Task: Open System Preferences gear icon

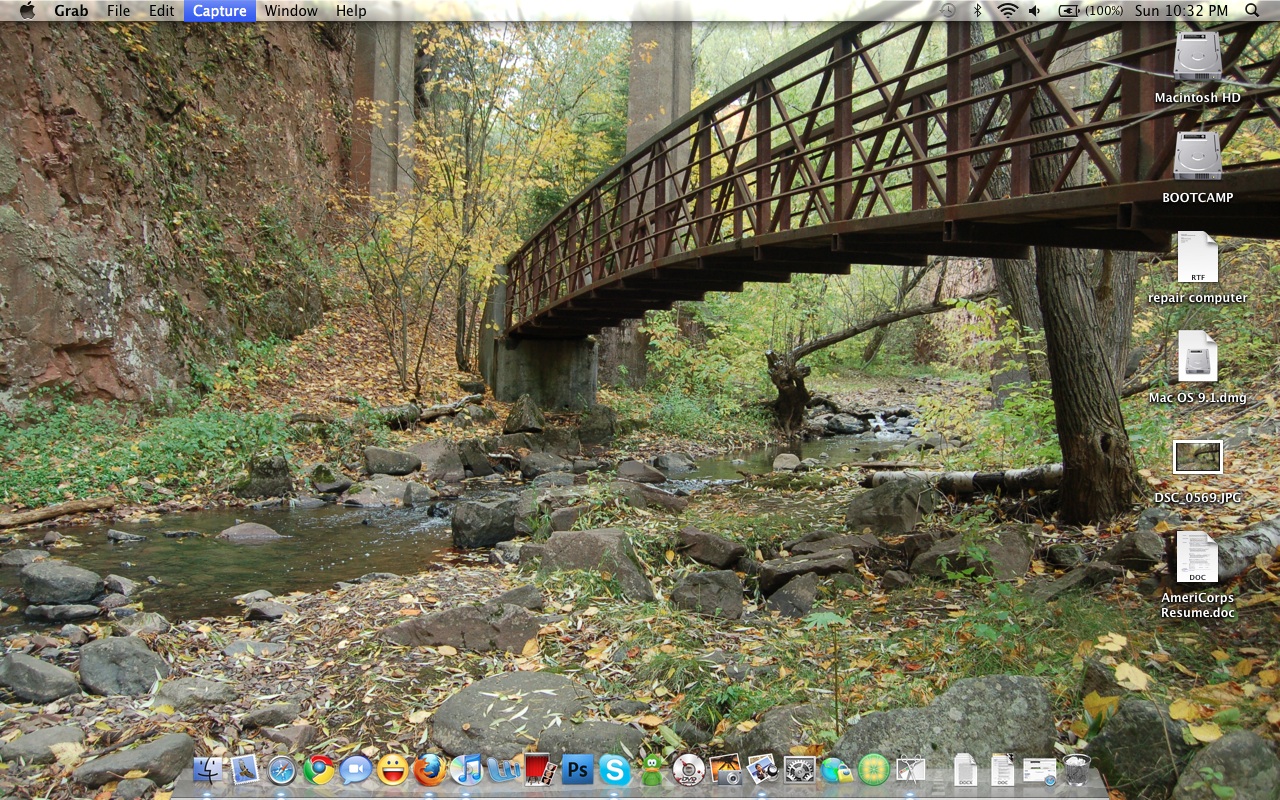Action: click(x=800, y=769)
